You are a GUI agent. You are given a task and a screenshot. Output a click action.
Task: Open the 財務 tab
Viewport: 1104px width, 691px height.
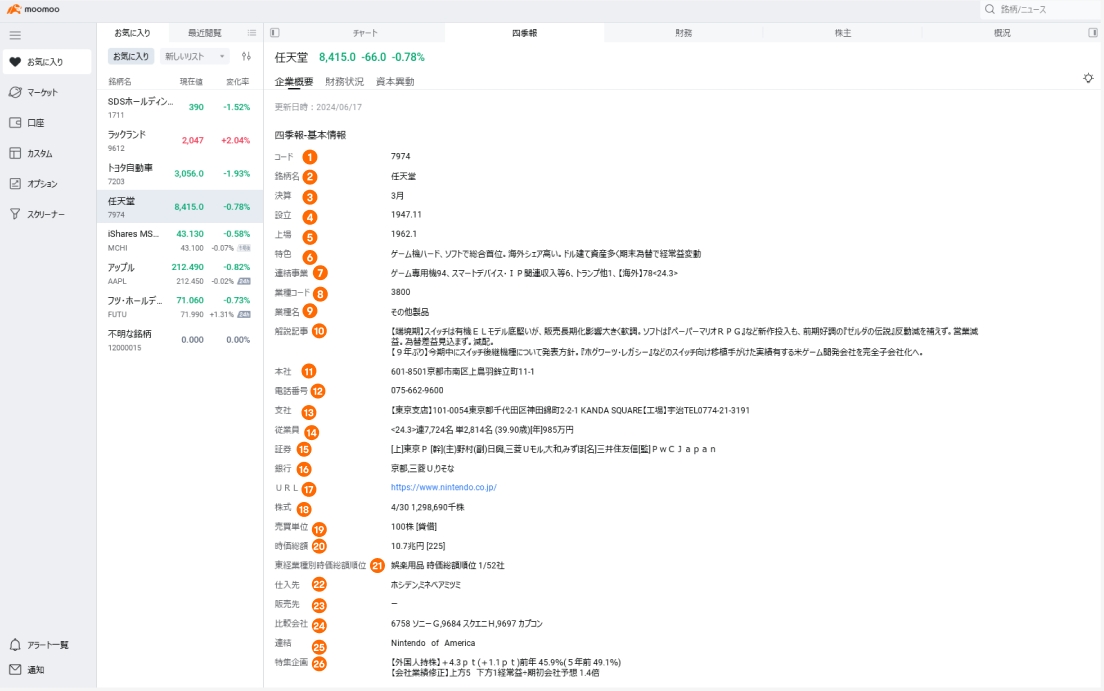(684, 33)
